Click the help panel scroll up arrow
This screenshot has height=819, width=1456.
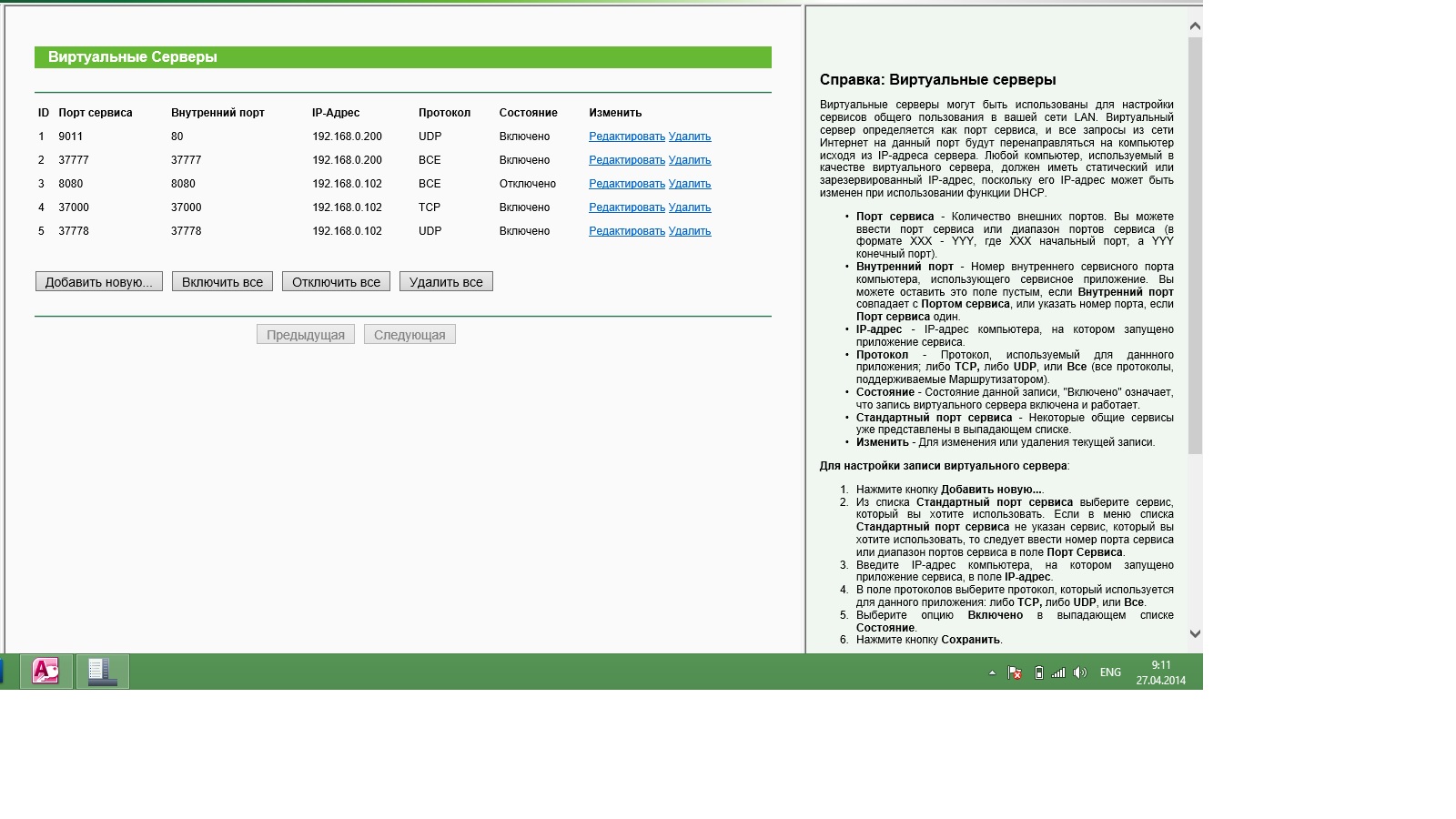(x=1195, y=26)
